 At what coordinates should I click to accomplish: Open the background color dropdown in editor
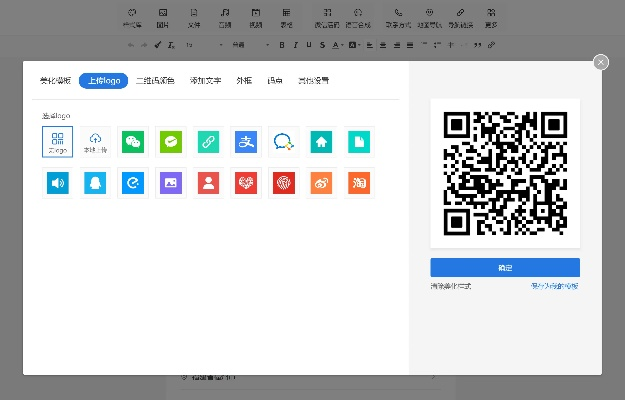354,45
